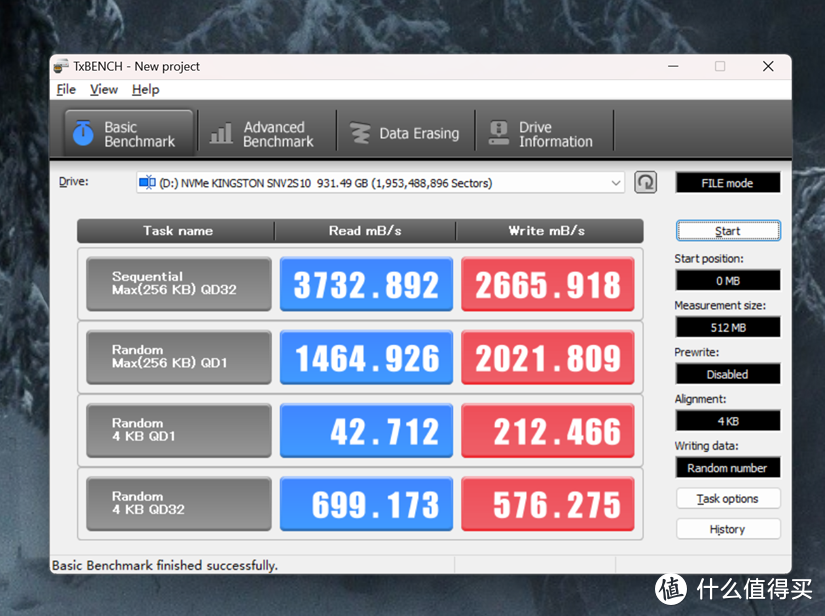The height and width of the screenshot is (616, 825).
Task: Select the 2665.918 sequential write result
Action: click(548, 284)
